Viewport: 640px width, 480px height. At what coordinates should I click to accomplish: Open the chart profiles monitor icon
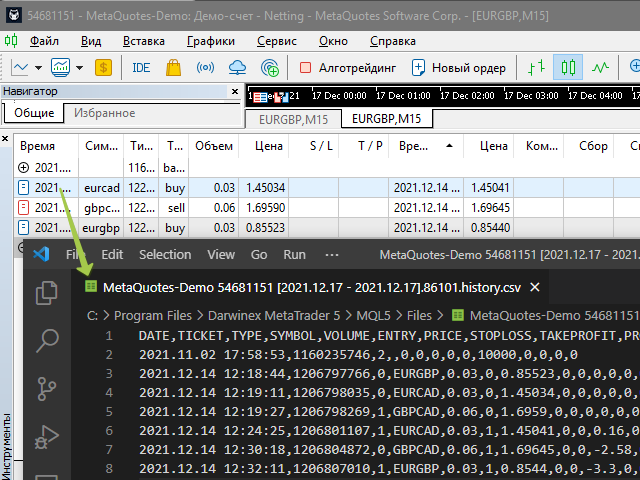(x=60, y=67)
